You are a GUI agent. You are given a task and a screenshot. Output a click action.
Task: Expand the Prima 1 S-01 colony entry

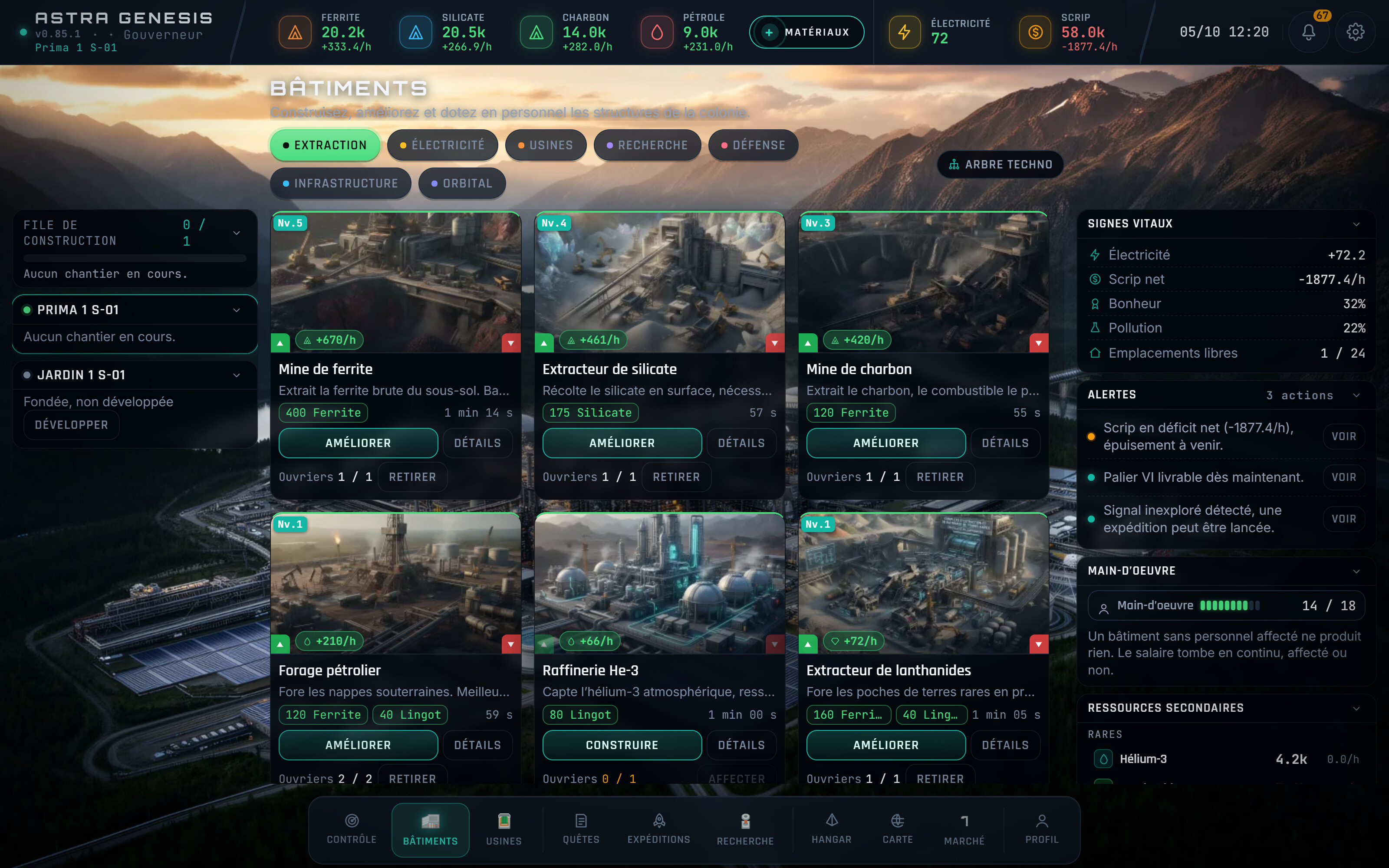pyautogui.click(x=237, y=310)
